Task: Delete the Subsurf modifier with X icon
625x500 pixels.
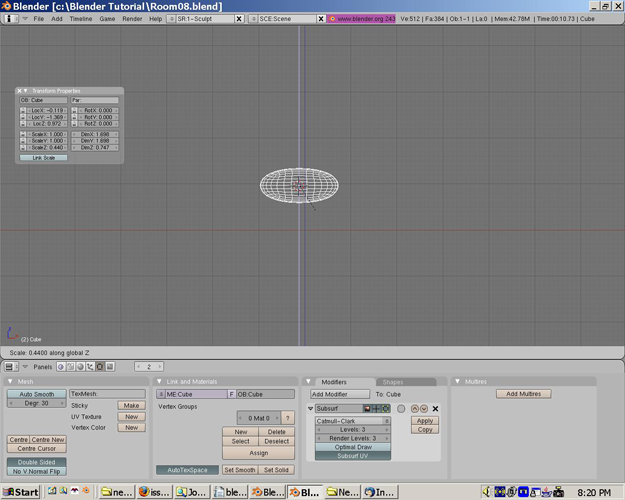Action: (x=436, y=409)
